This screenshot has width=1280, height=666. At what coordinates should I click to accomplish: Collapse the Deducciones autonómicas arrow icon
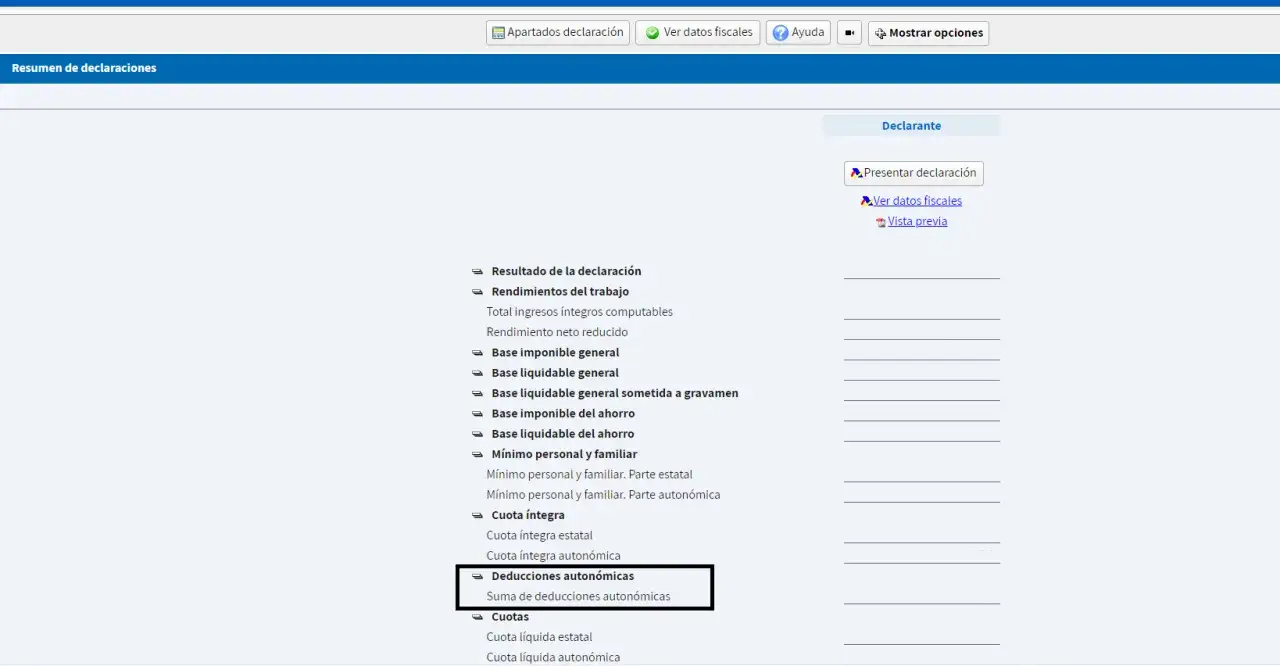point(477,576)
